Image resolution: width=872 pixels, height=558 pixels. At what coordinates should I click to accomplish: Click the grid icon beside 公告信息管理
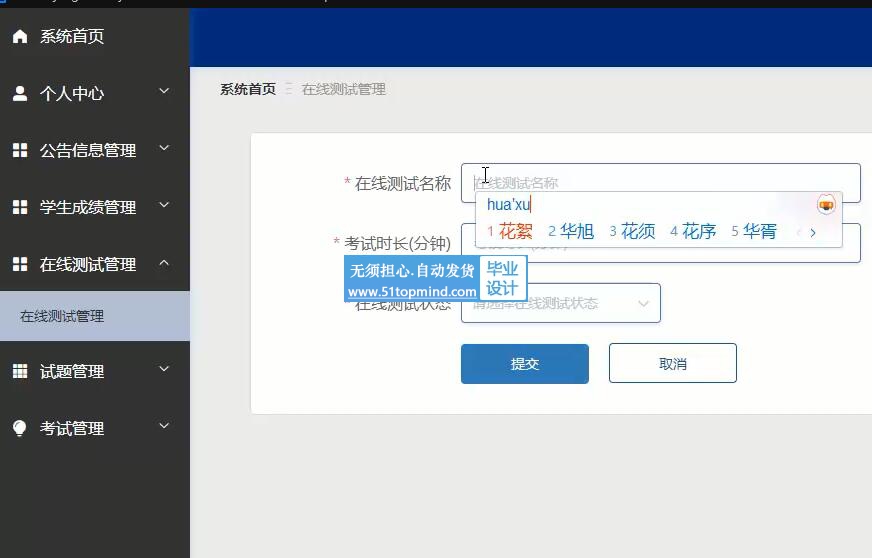[19, 151]
